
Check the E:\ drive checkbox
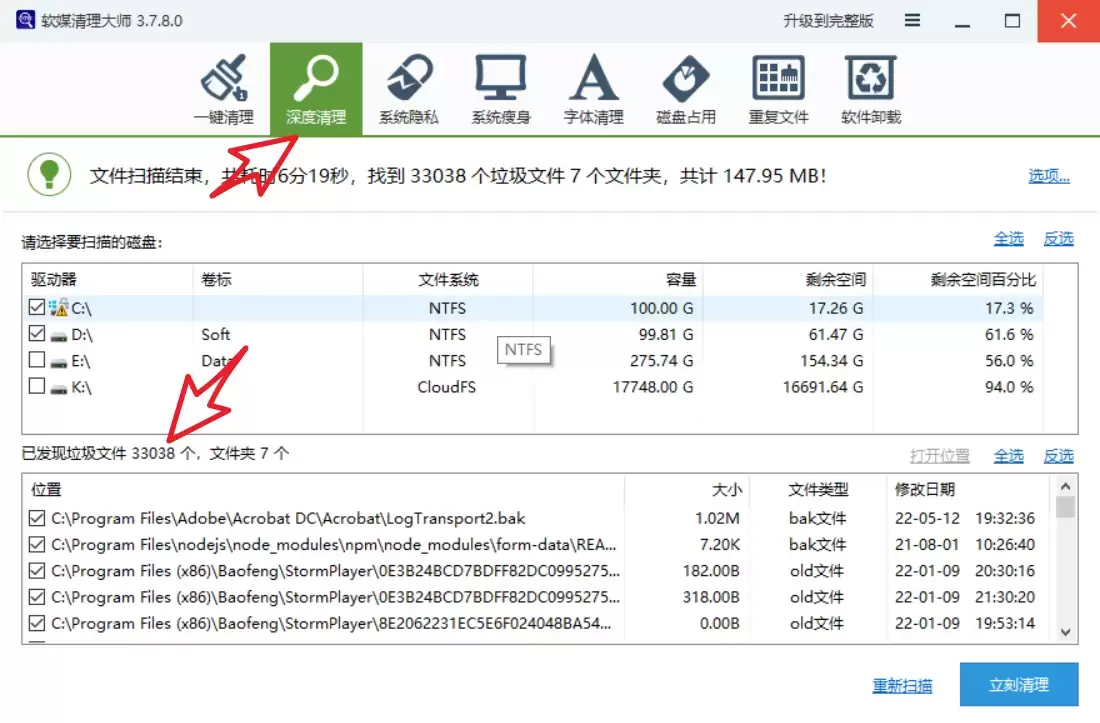click(37, 360)
